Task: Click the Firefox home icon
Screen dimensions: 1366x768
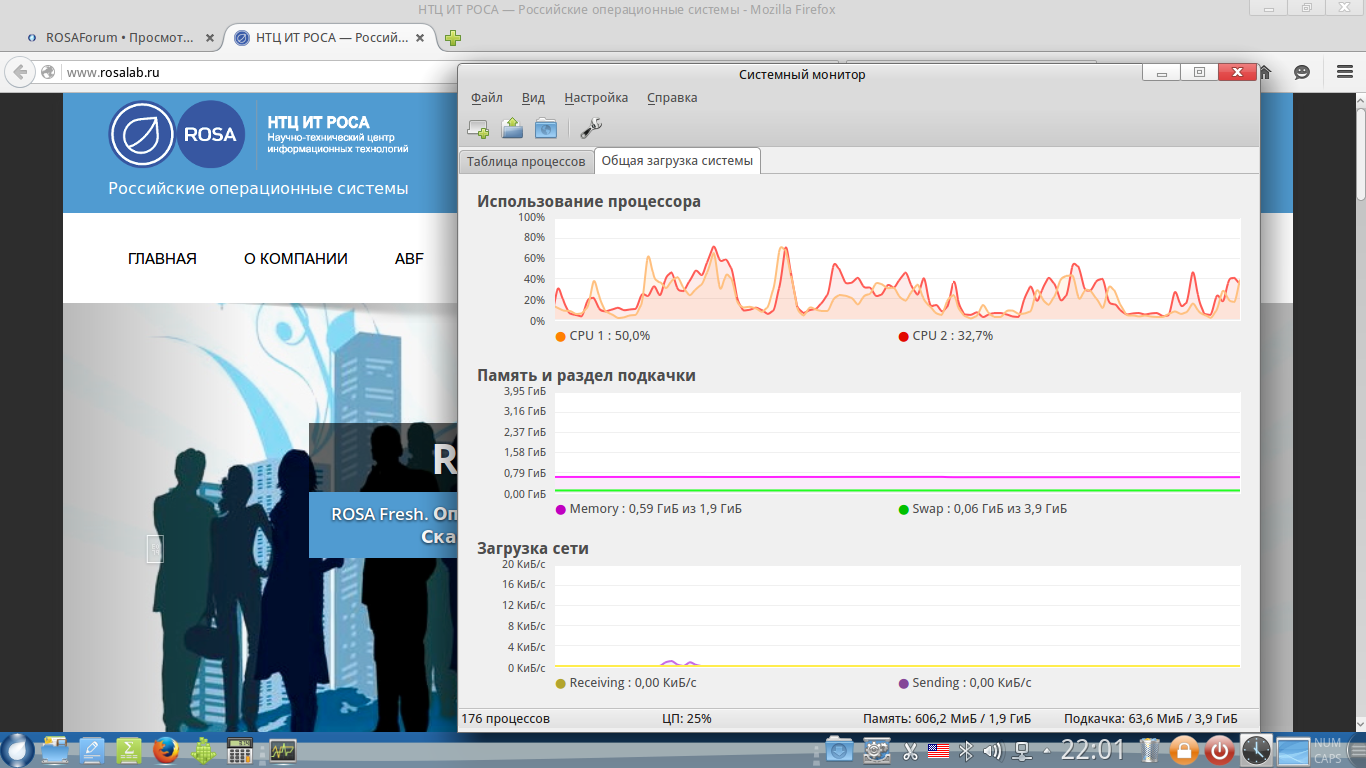Action: [x=1265, y=72]
